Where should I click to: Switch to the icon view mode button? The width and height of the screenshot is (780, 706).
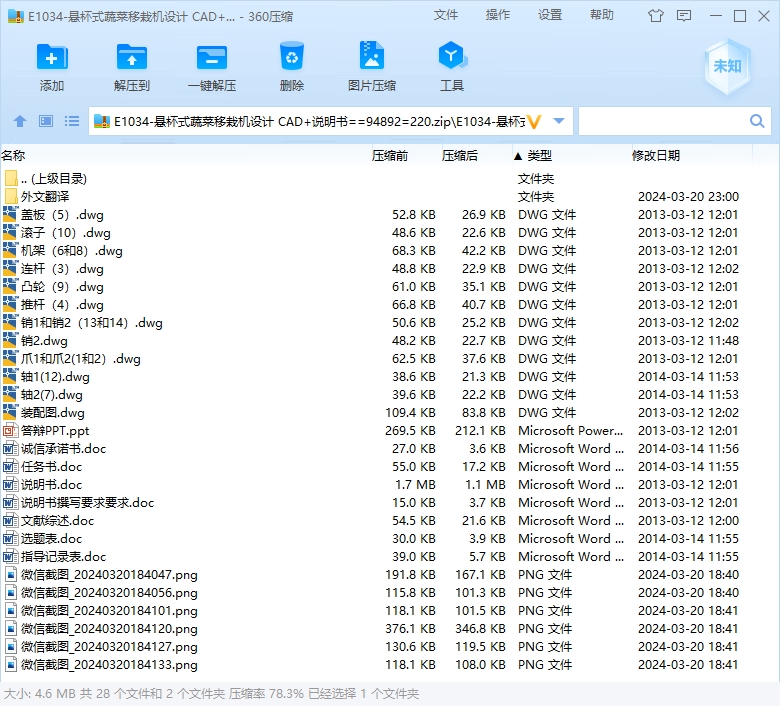click(x=46, y=121)
